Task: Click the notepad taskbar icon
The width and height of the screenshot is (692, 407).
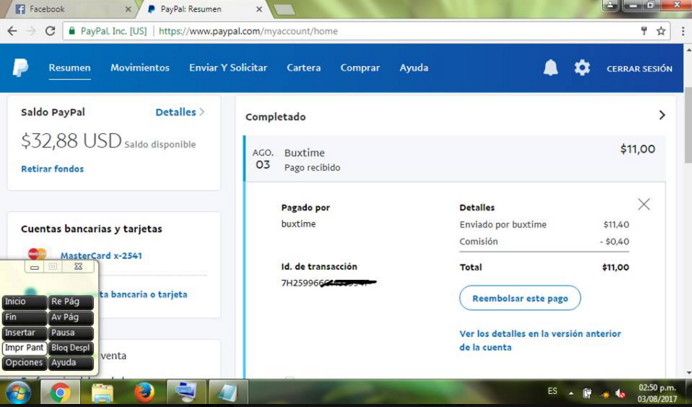Action: click(x=228, y=392)
